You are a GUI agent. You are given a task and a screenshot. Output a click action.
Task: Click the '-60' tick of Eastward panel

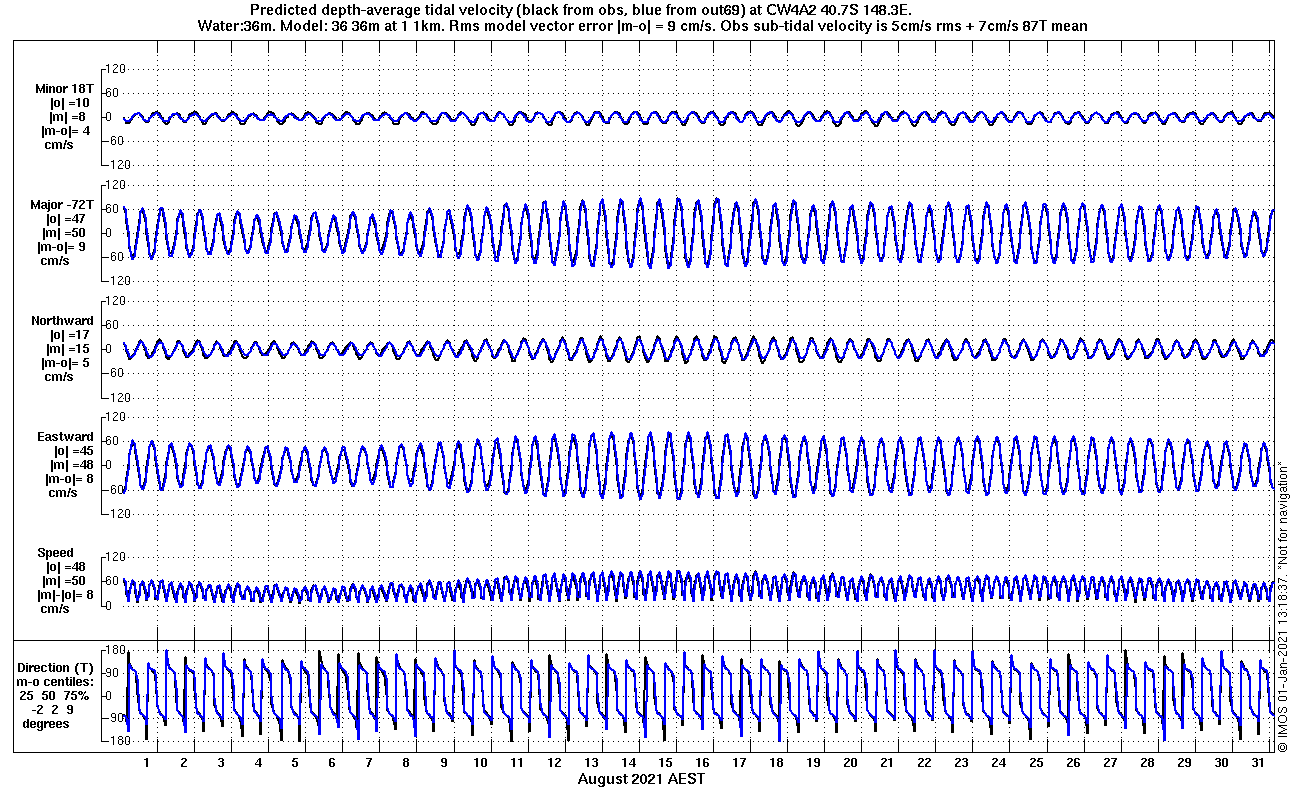click(114, 489)
